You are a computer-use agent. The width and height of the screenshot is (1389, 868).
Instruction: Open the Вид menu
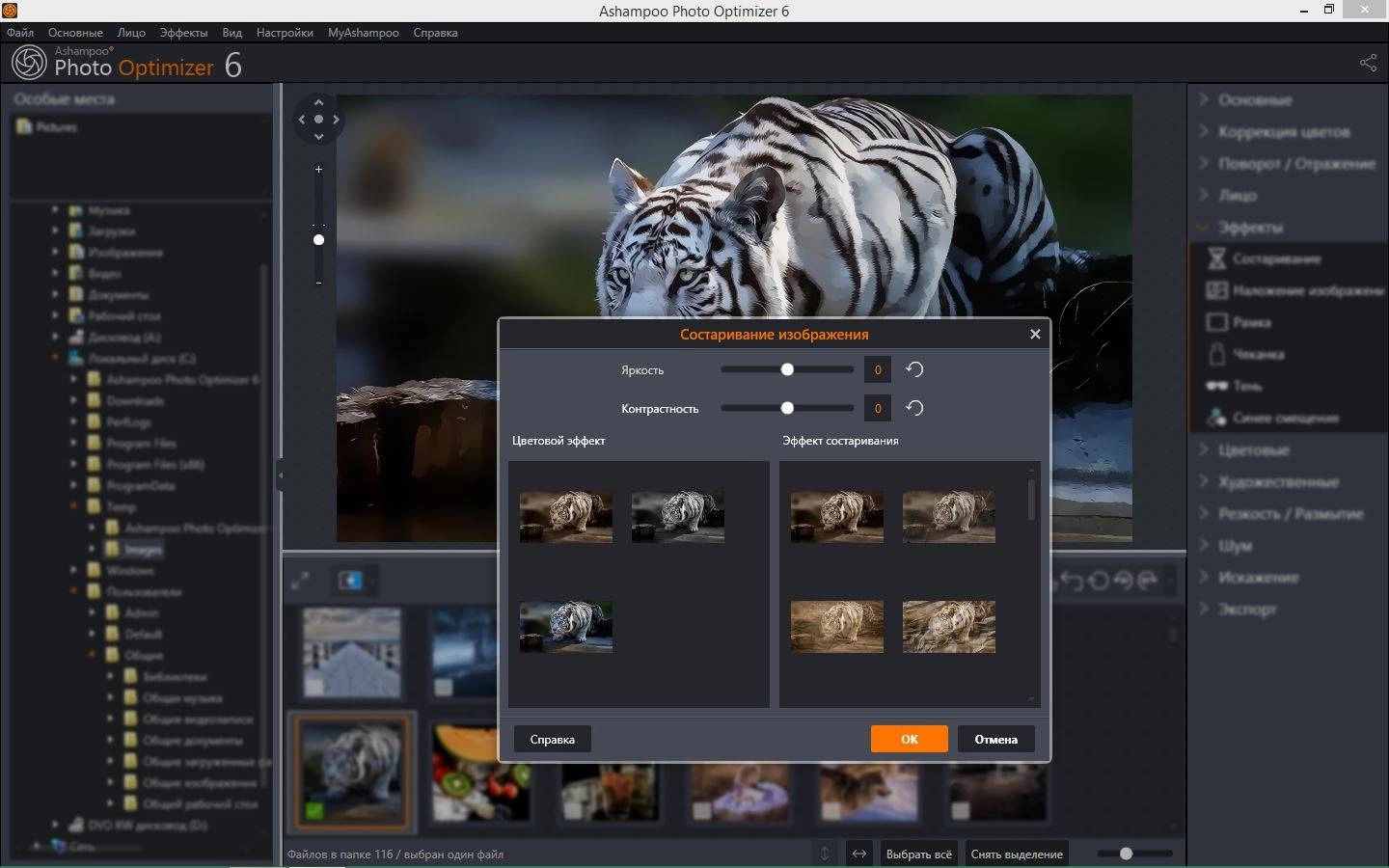pyautogui.click(x=231, y=32)
